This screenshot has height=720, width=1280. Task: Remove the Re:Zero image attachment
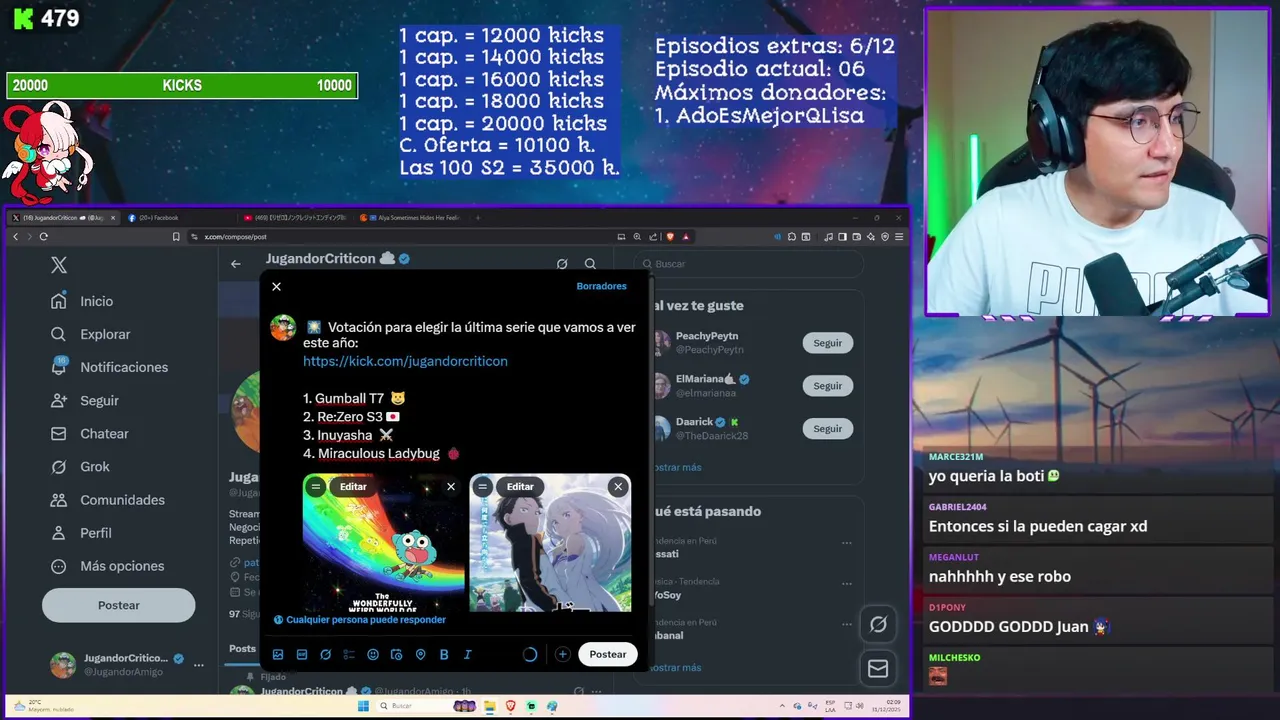coord(618,486)
